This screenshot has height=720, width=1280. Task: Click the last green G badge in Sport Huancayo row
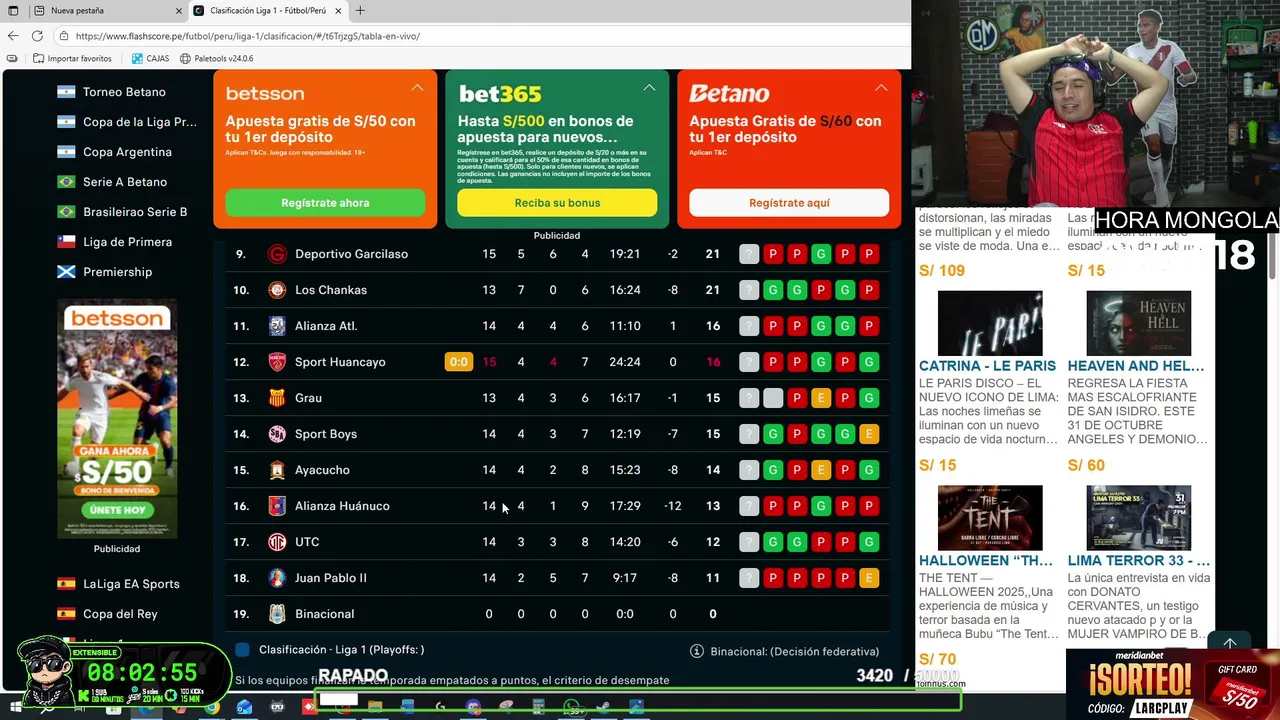tap(869, 362)
